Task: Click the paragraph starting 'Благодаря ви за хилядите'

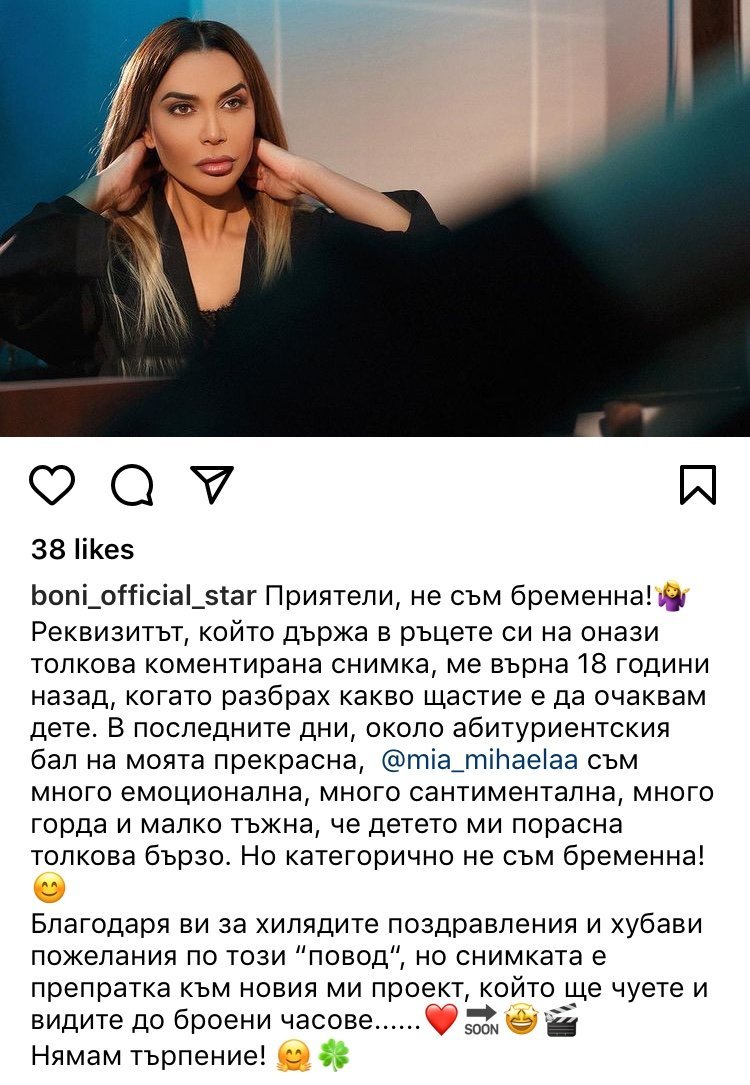Action: click(371, 972)
